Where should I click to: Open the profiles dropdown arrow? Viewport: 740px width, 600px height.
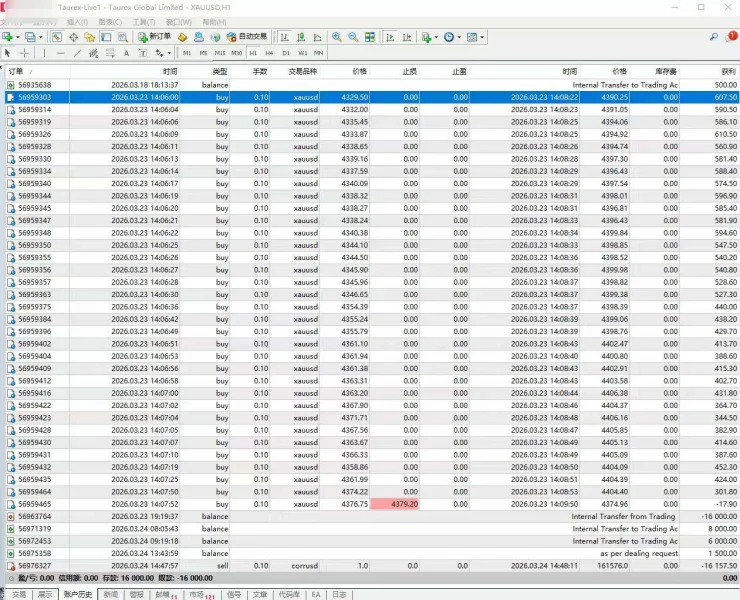tap(40, 37)
